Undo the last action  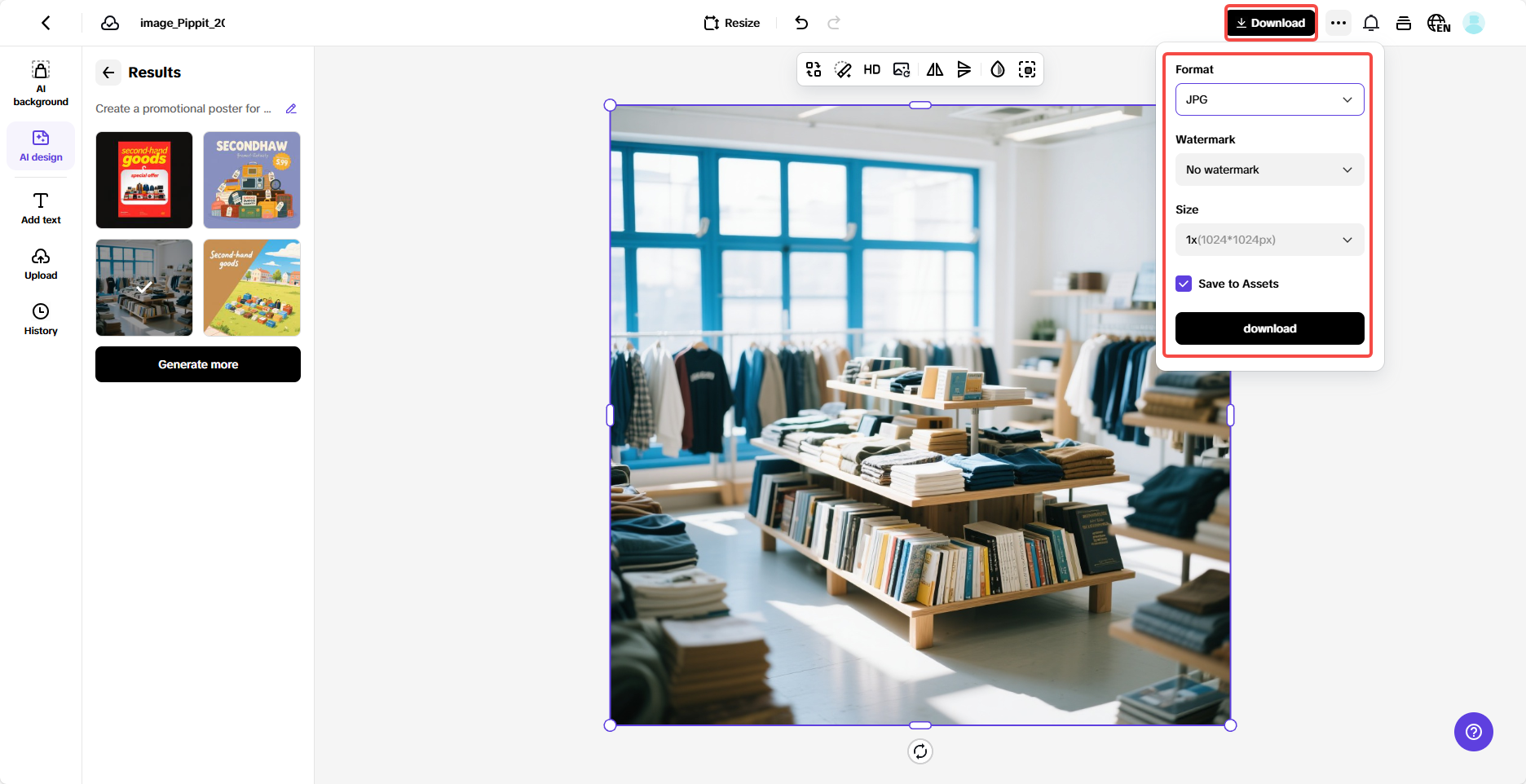coord(801,23)
